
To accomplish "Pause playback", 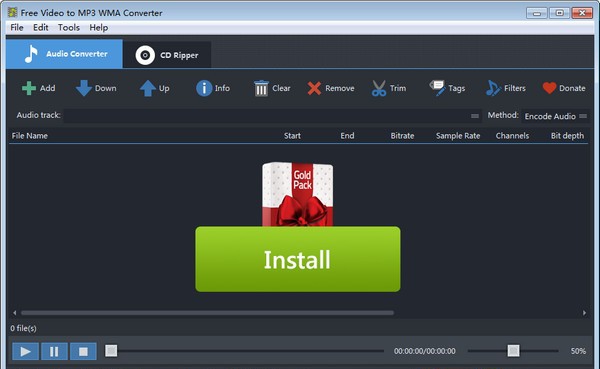I will (54, 351).
